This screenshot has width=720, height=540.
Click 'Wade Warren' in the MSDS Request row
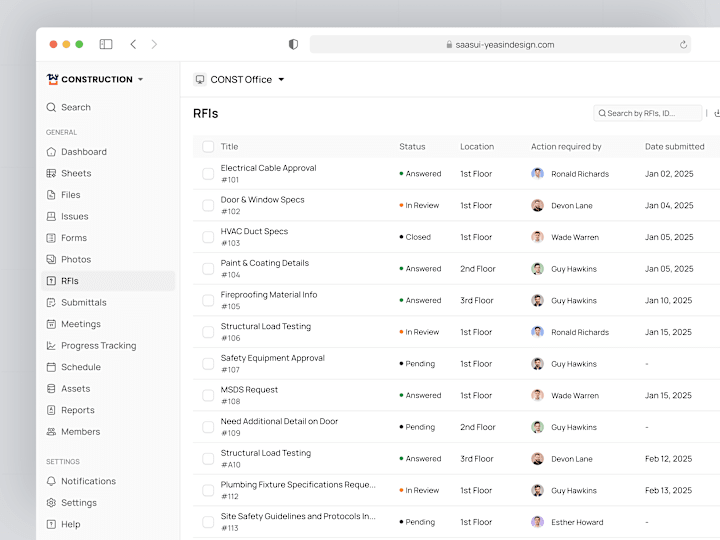click(575, 395)
